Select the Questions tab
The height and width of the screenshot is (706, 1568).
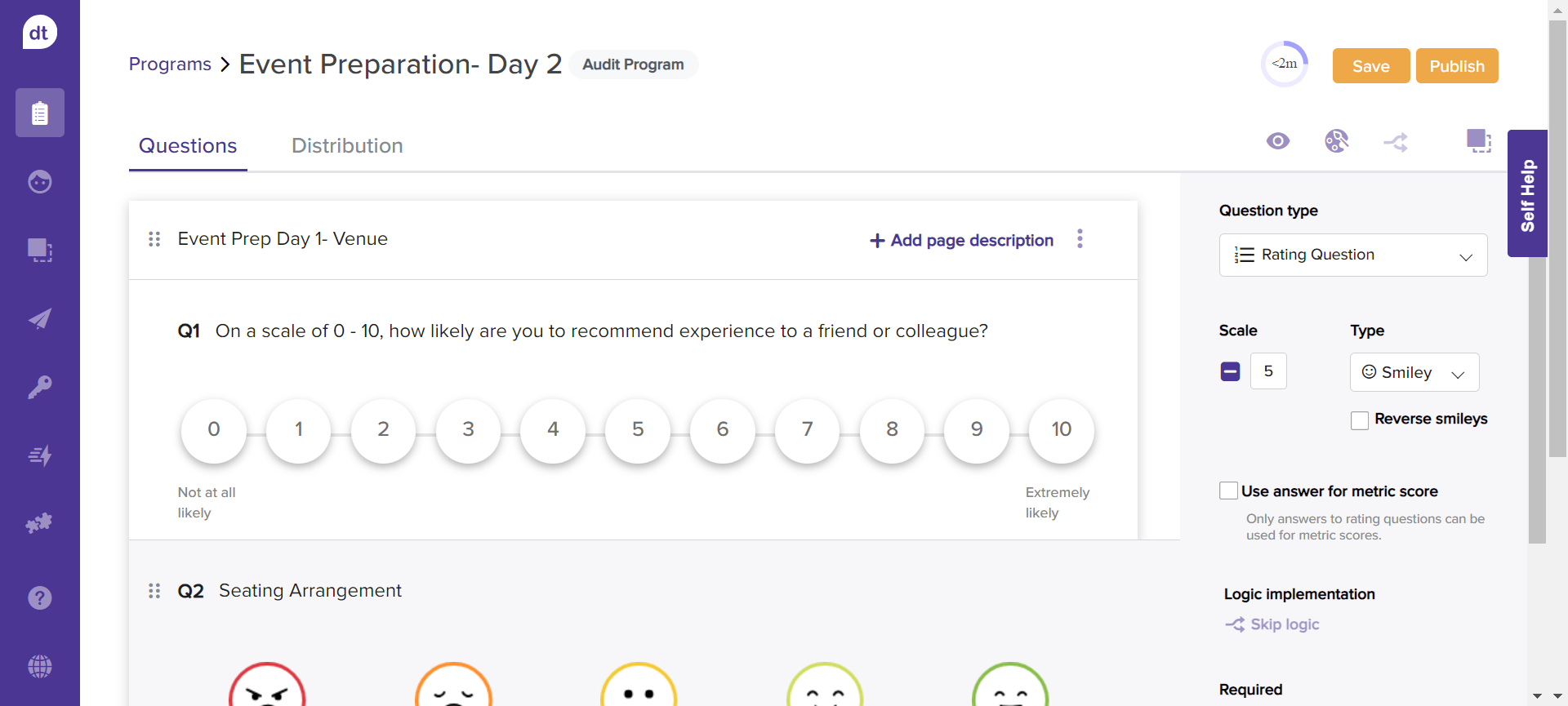click(x=188, y=146)
